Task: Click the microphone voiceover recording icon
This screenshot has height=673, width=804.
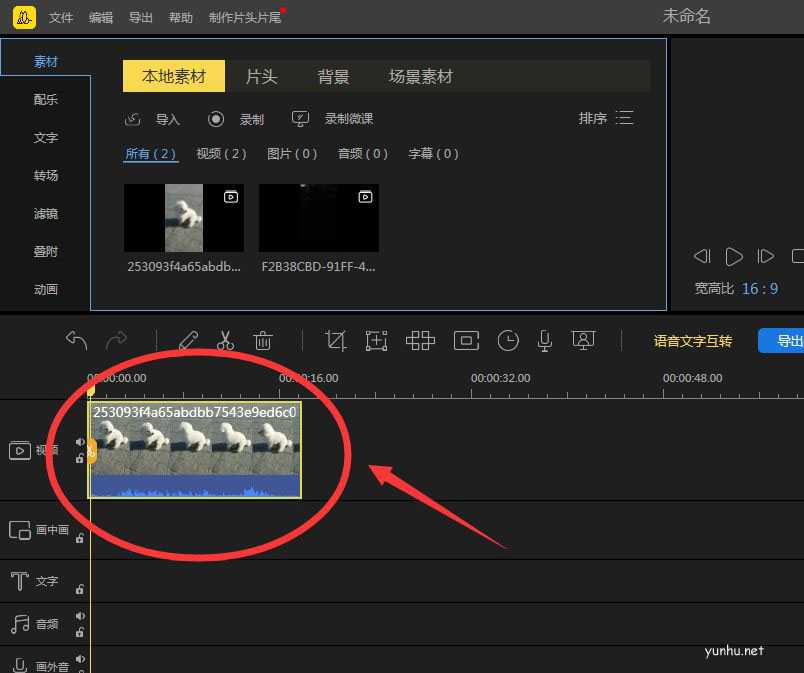Action: pyautogui.click(x=544, y=340)
